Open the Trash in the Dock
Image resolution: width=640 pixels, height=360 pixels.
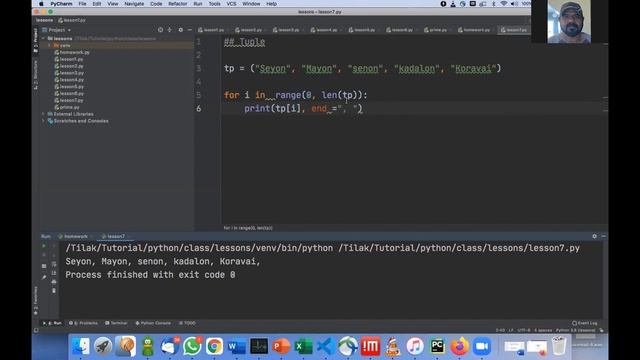point(559,346)
